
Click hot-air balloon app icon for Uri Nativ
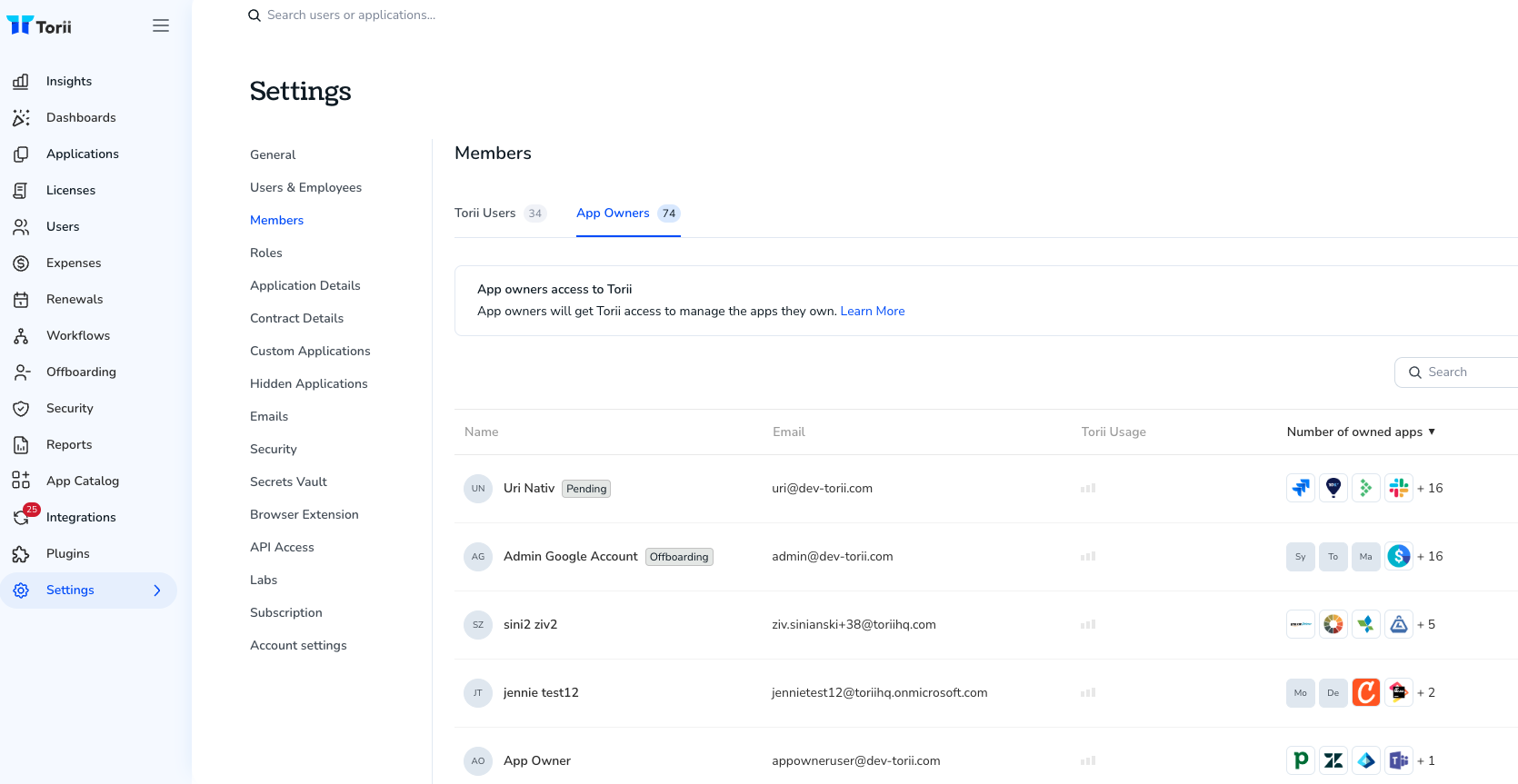(x=1333, y=489)
